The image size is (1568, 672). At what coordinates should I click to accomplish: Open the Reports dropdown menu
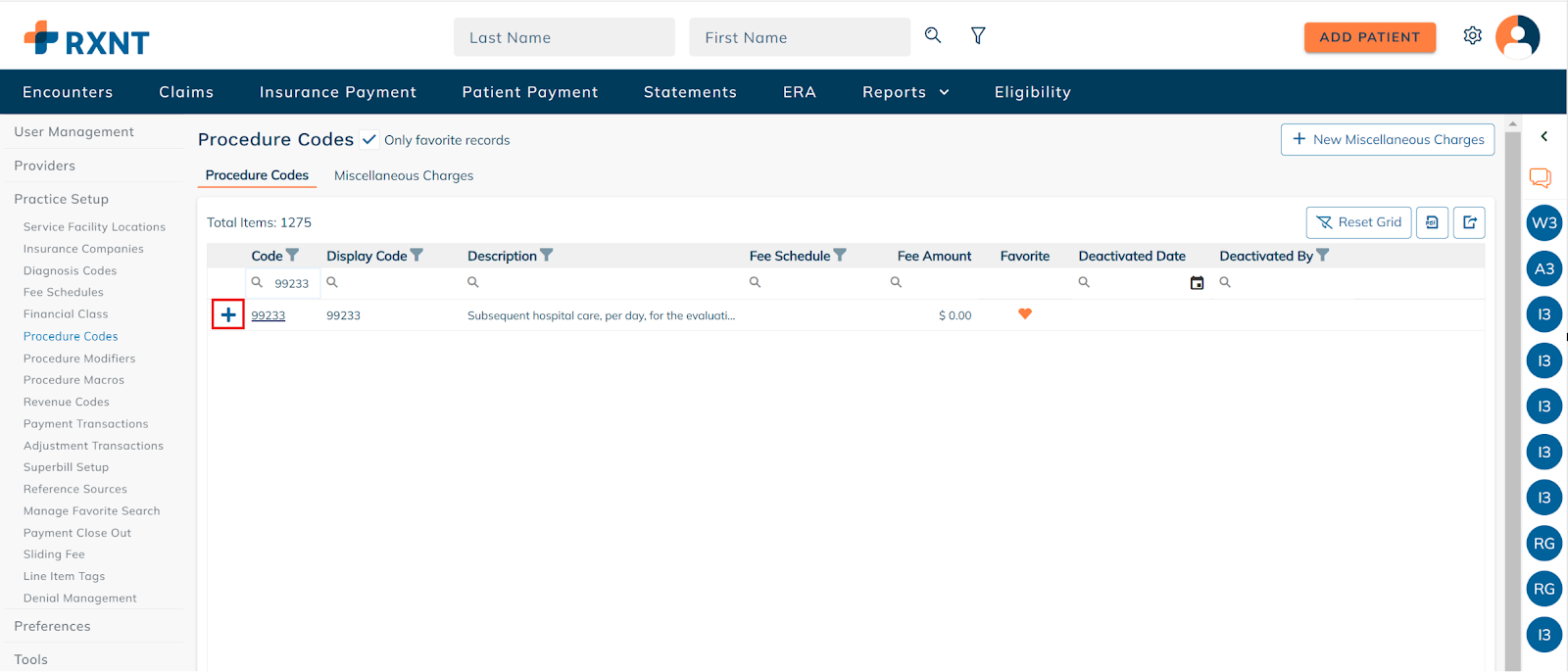[906, 92]
